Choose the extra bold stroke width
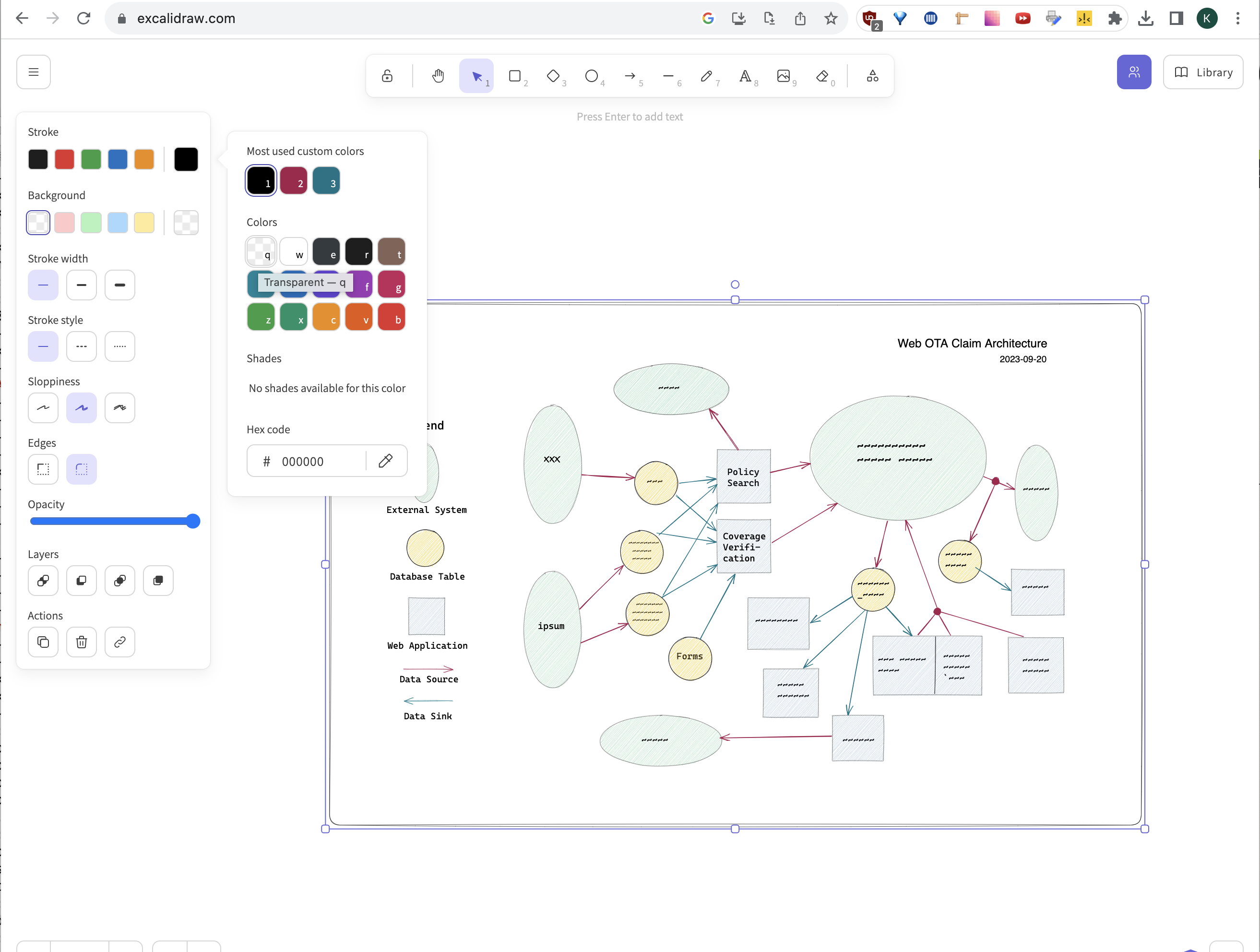Viewport: 1260px width, 952px height. pos(119,285)
